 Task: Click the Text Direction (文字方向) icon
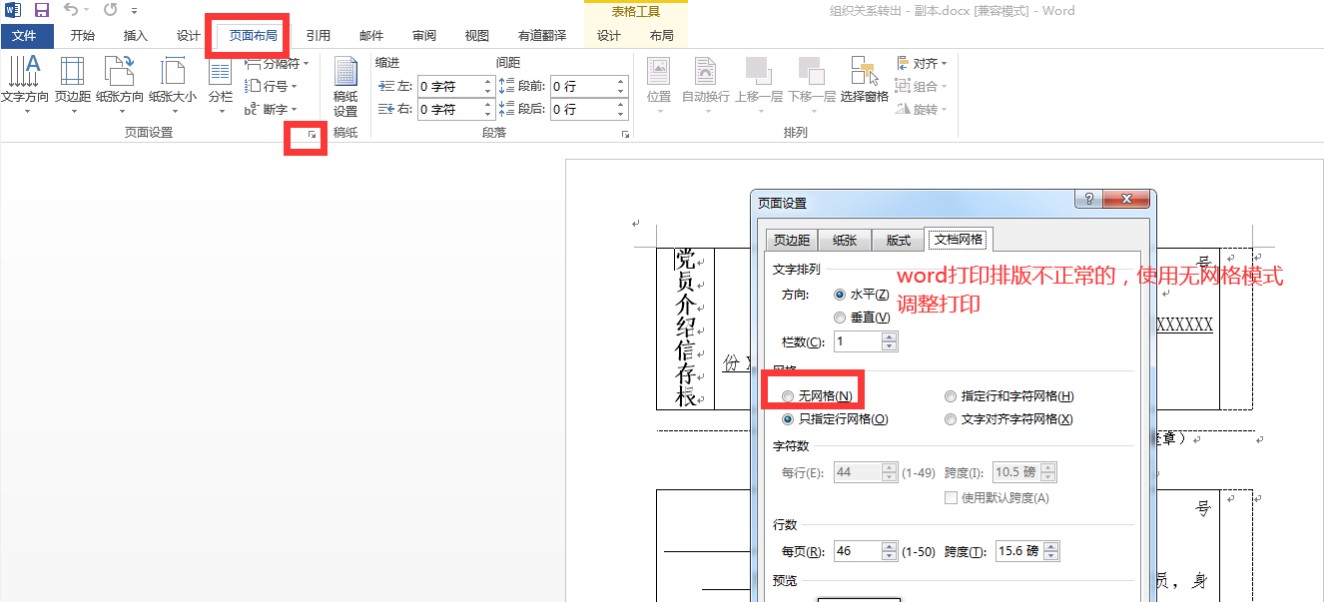[24, 73]
